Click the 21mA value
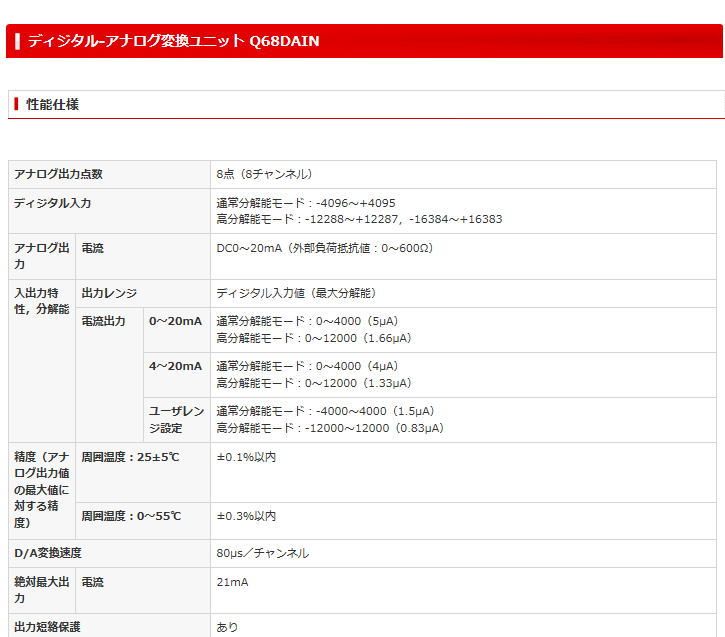Screen dimensions: 725x637 [x=232, y=582]
